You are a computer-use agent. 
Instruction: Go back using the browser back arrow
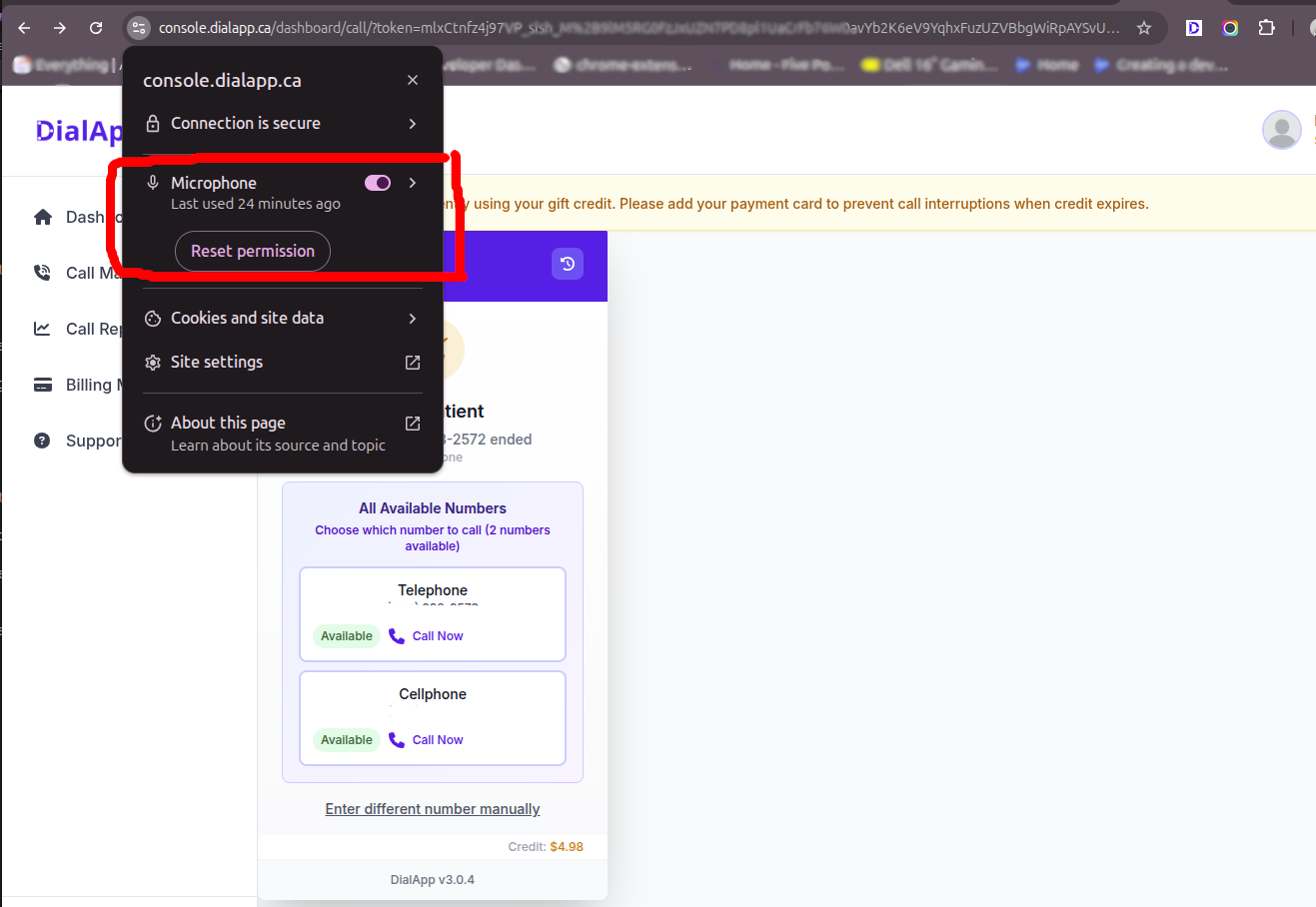coord(24,28)
